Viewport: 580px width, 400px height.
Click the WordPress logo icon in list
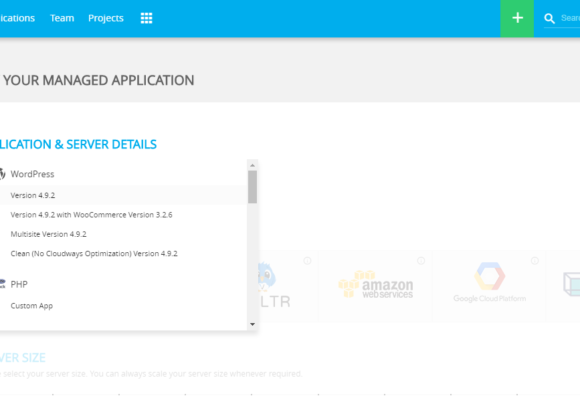2,174
